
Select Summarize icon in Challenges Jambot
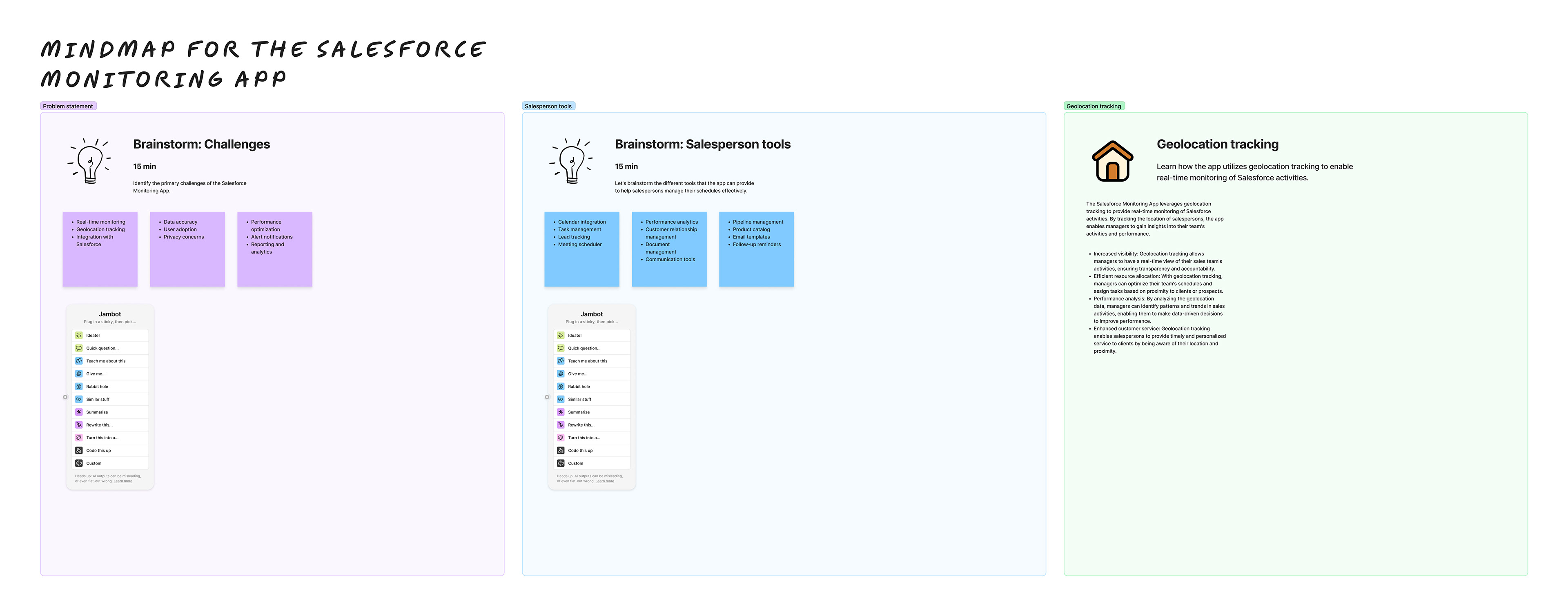78,412
